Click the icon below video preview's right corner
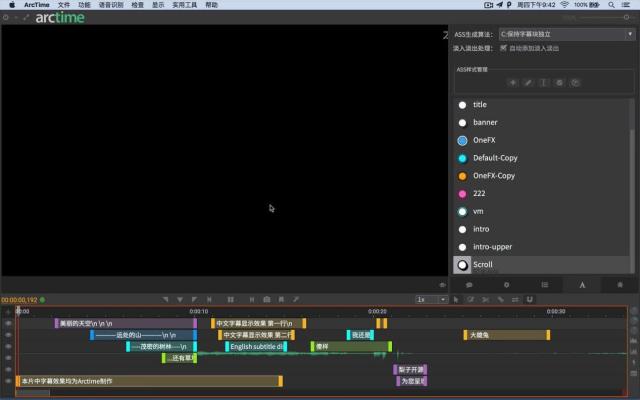 pyautogui.click(x=442, y=285)
